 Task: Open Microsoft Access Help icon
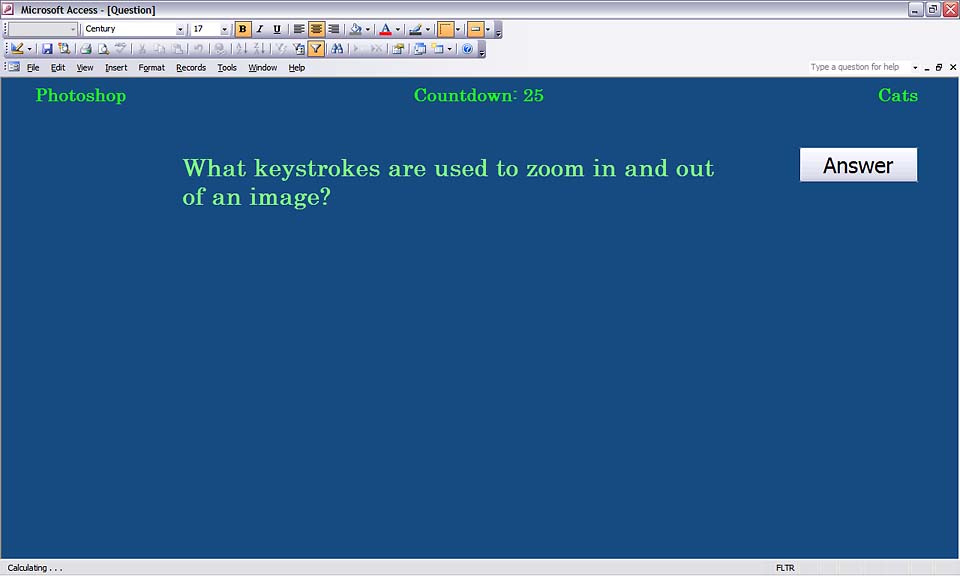point(467,49)
